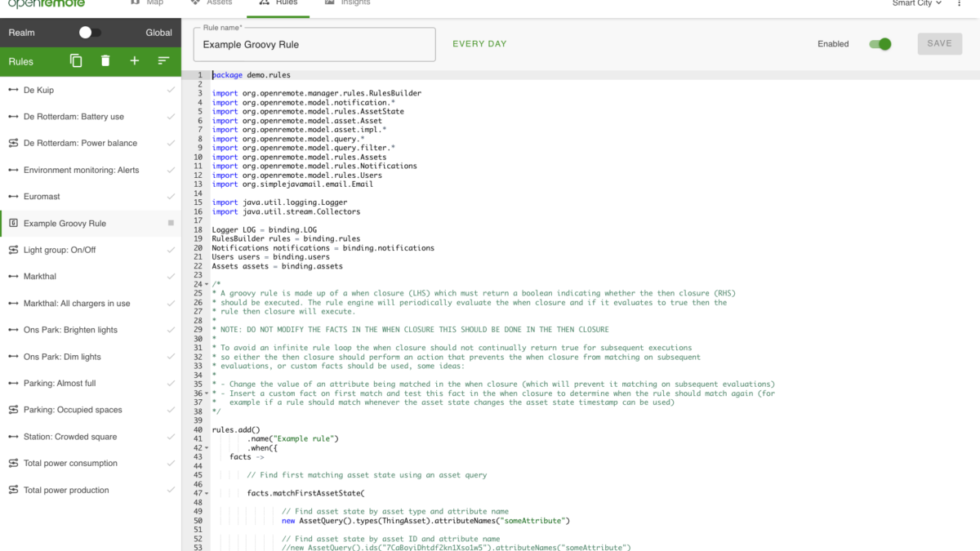
Task: Click the OpenRemote logo
Action: (50, 4)
